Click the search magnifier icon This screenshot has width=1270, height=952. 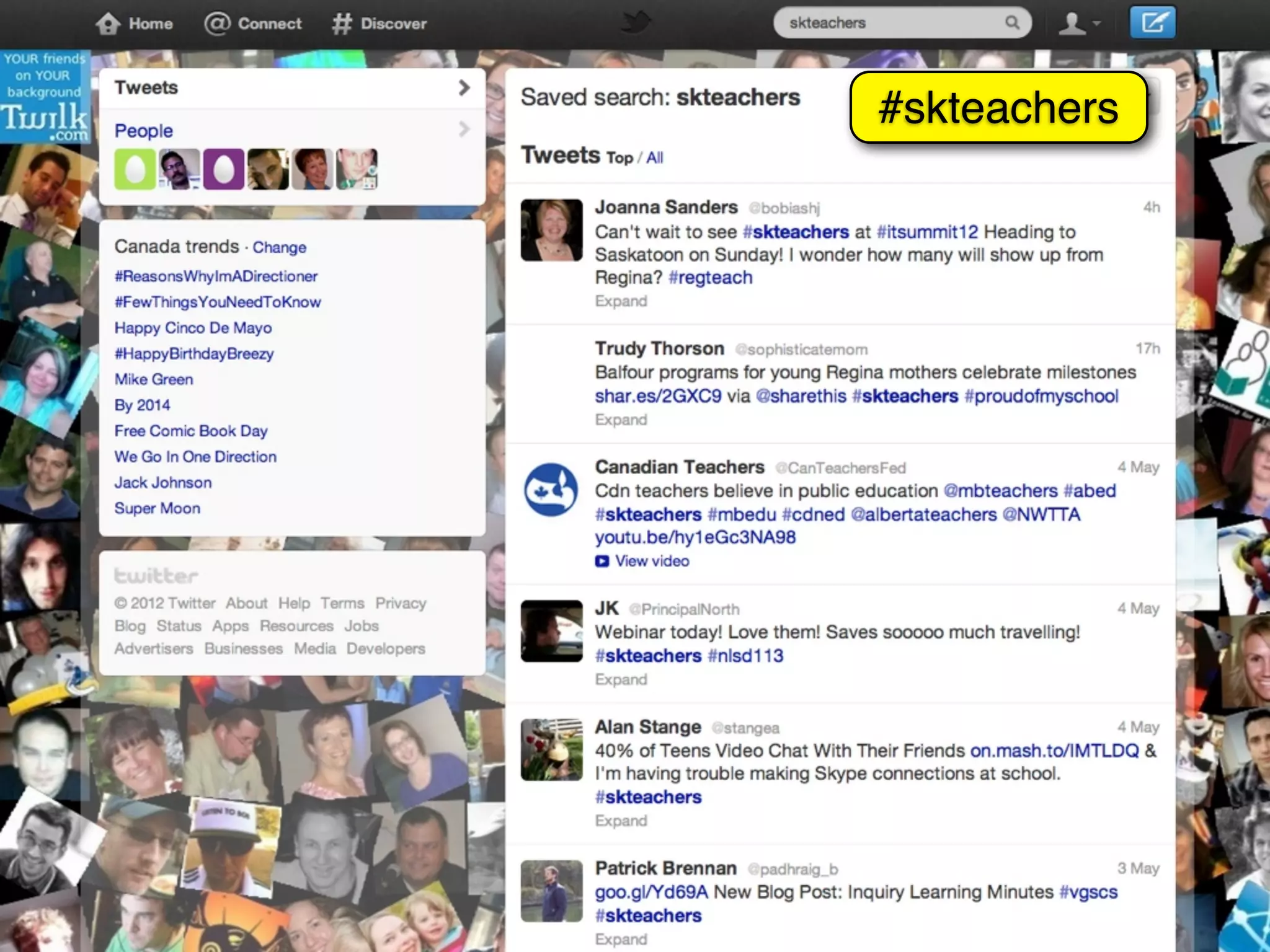[1012, 23]
